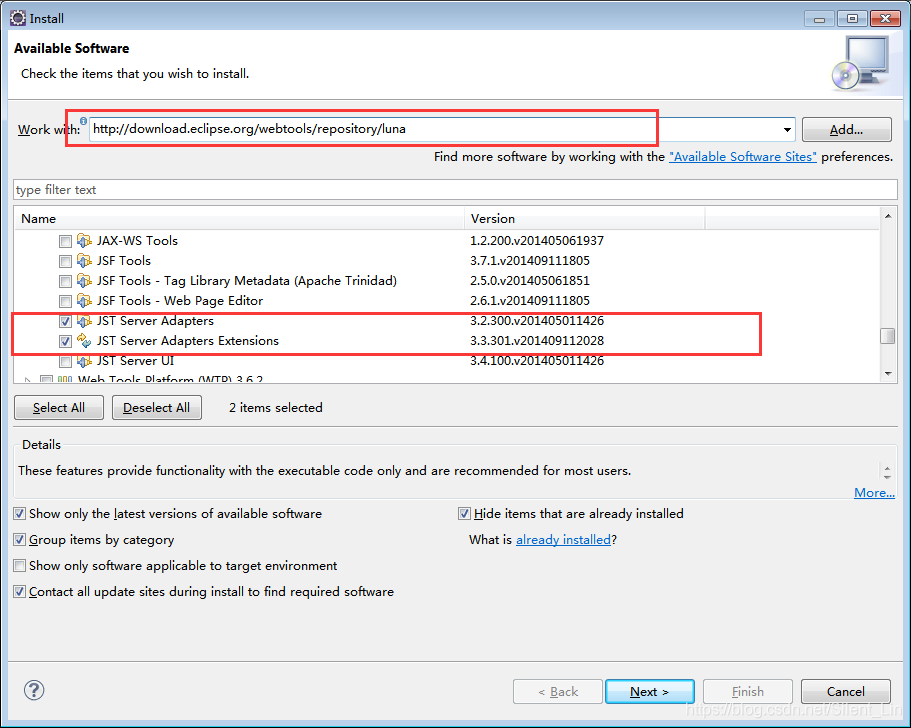
Task: Check the JAX-WS Tools checkbox
Action: (x=65, y=241)
